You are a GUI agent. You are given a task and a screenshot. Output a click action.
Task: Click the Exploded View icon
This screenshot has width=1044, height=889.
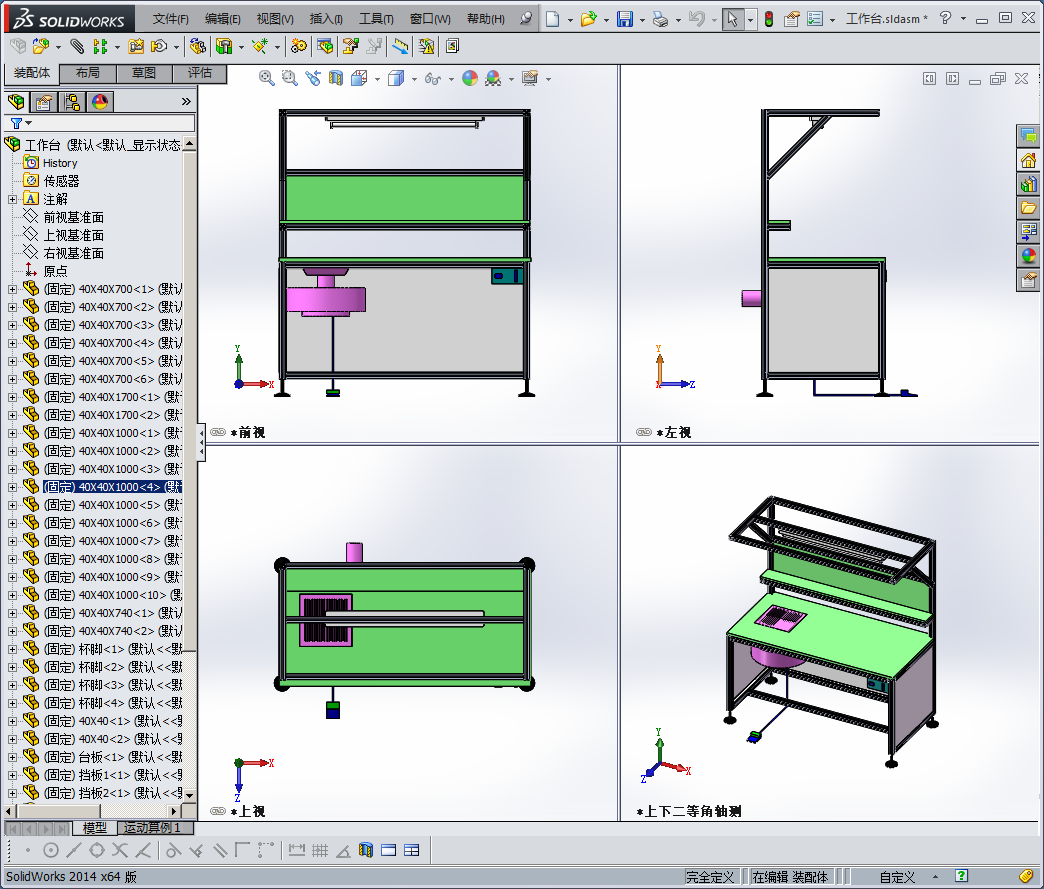350,46
